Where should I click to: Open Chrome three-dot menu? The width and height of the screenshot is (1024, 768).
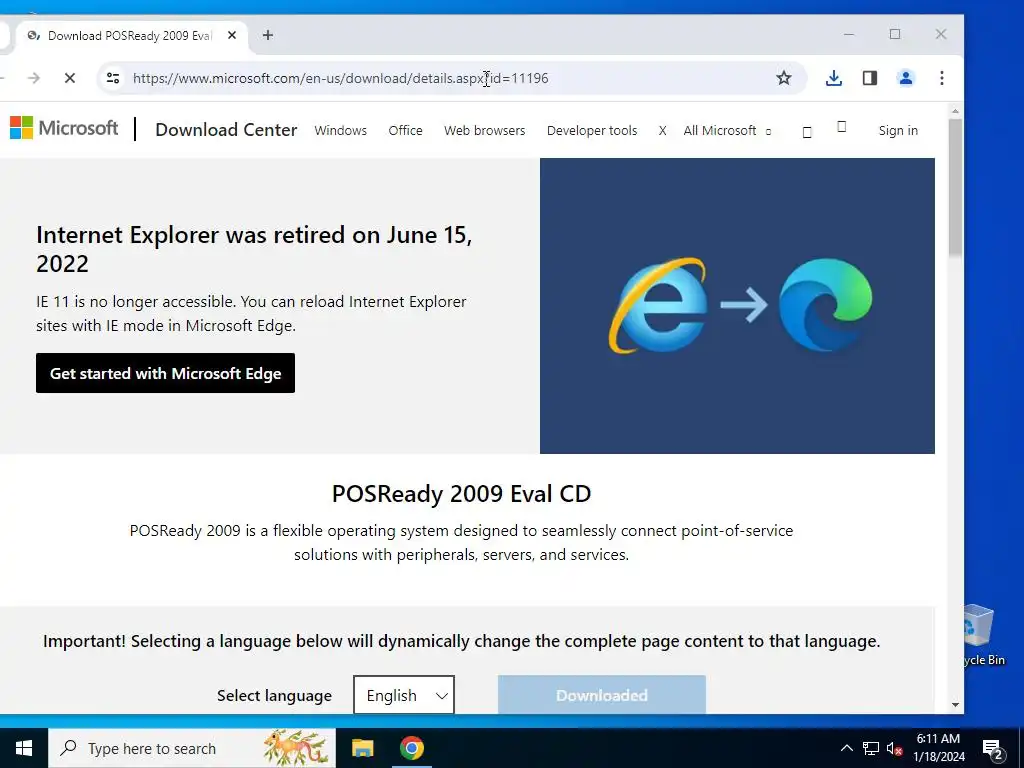tap(941, 78)
